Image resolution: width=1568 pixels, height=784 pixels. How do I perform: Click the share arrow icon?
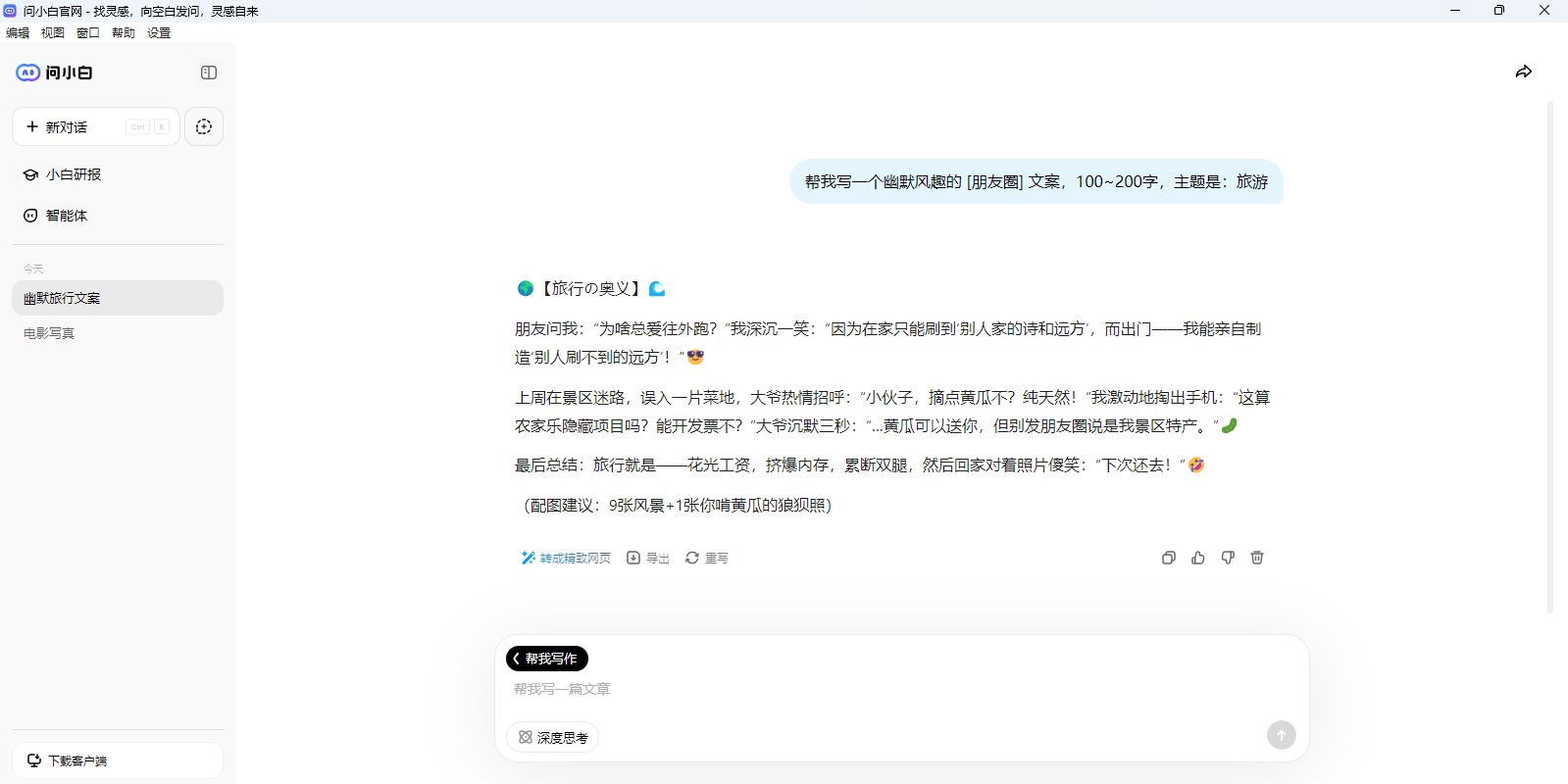(x=1523, y=72)
